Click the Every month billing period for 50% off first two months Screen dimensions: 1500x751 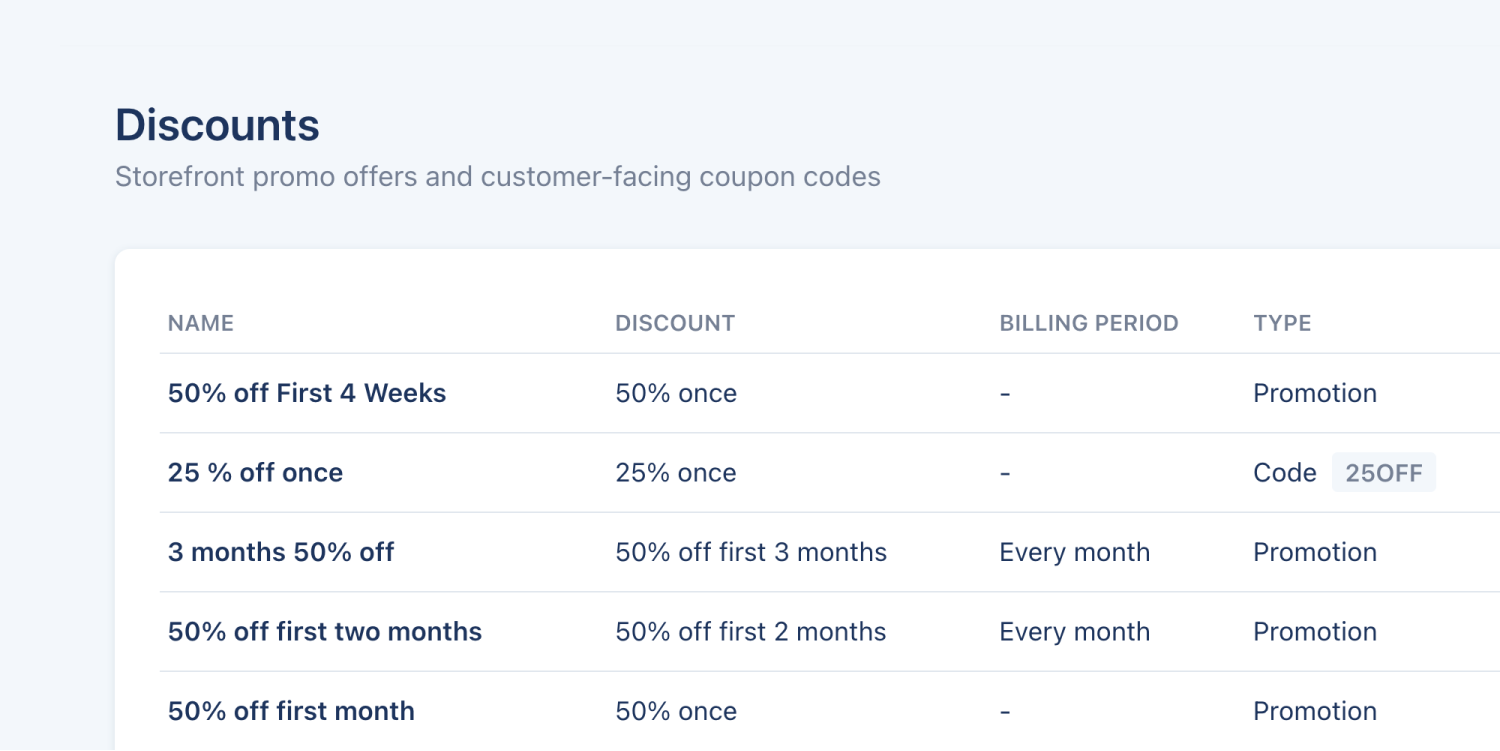tap(1074, 631)
